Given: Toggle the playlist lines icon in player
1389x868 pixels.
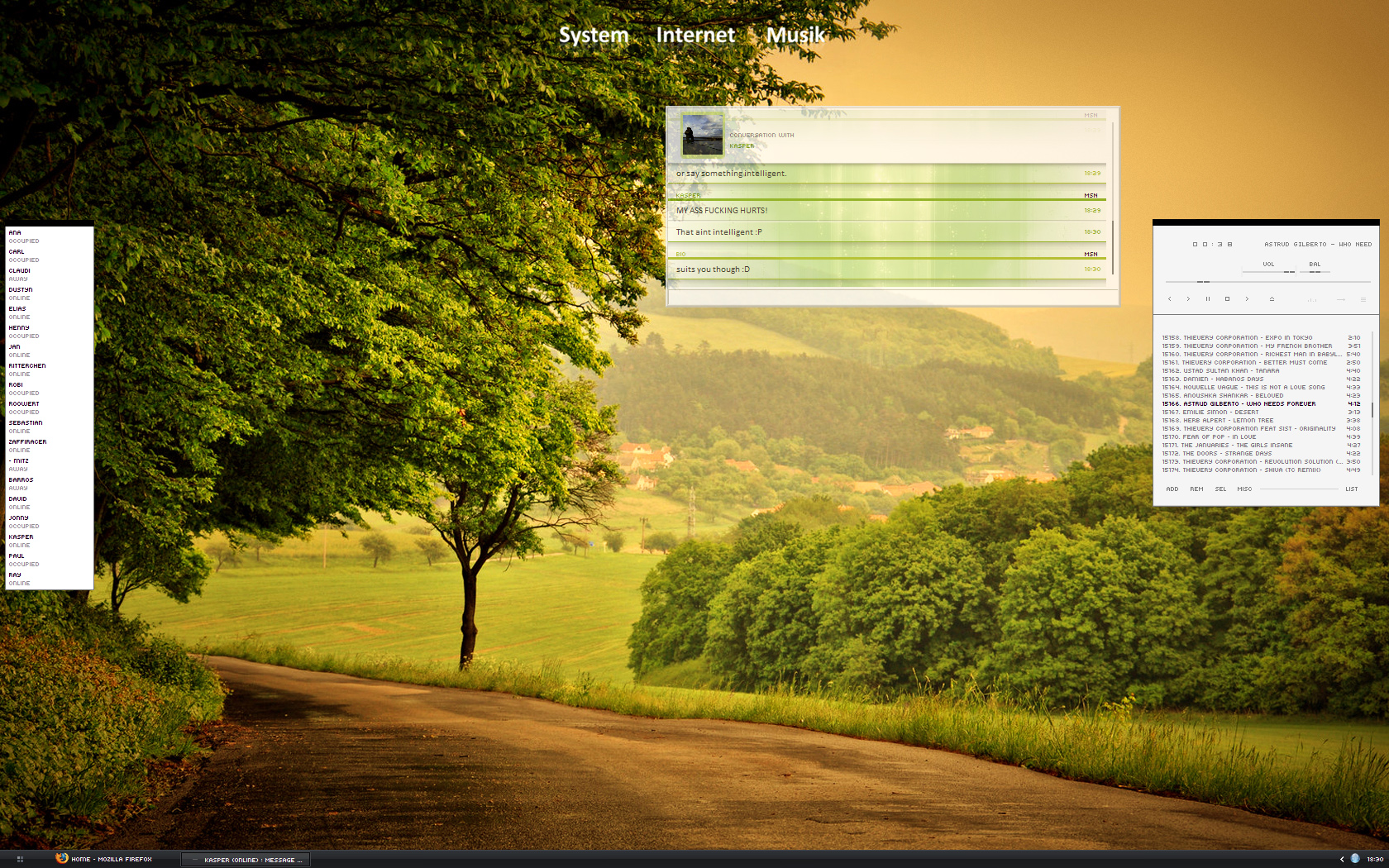Looking at the screenshot, I should click(1363, 300).
